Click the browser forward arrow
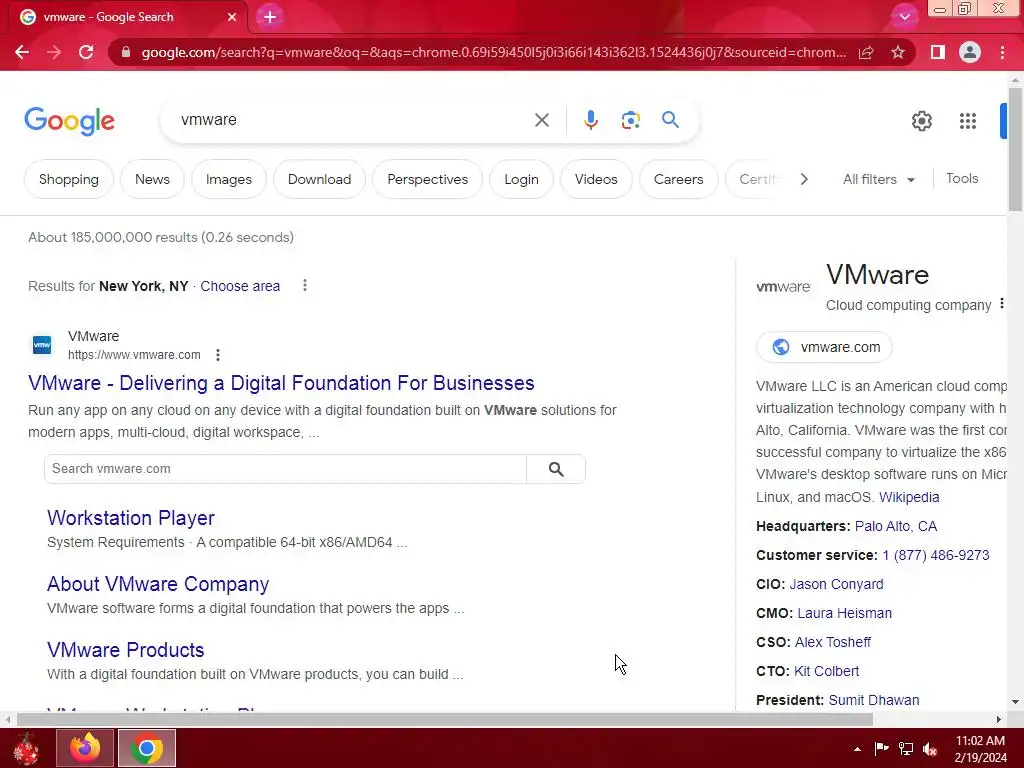The width and height of the screenshot is (1024, 768). coord(54,52)
